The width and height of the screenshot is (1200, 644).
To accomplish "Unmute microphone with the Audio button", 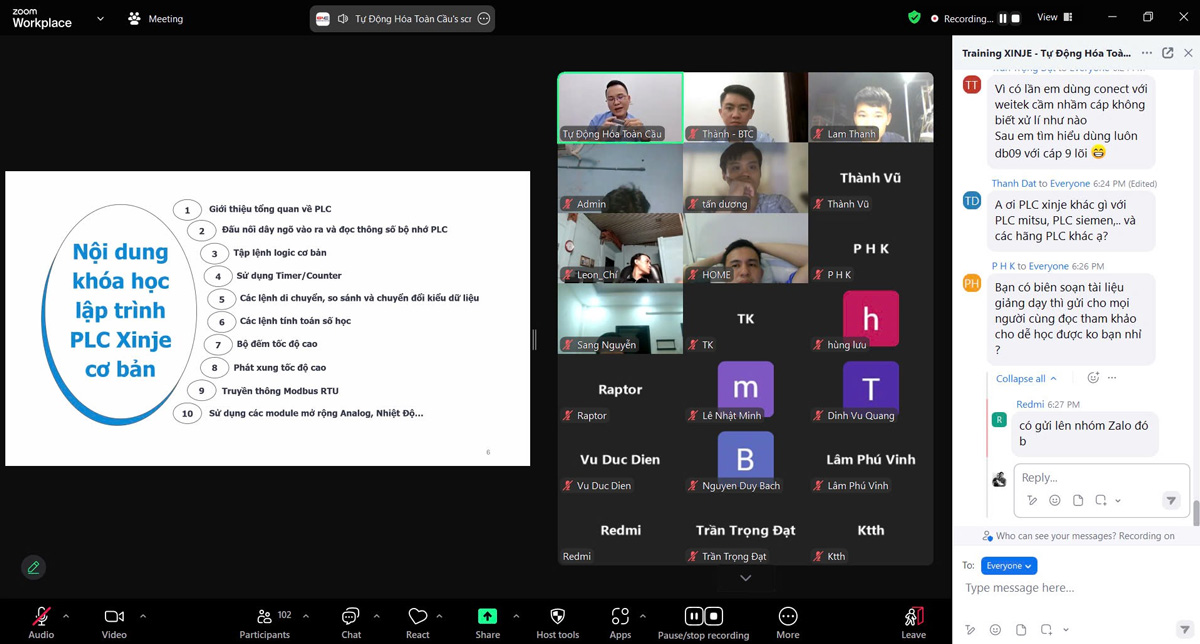I will click(41, 617).
